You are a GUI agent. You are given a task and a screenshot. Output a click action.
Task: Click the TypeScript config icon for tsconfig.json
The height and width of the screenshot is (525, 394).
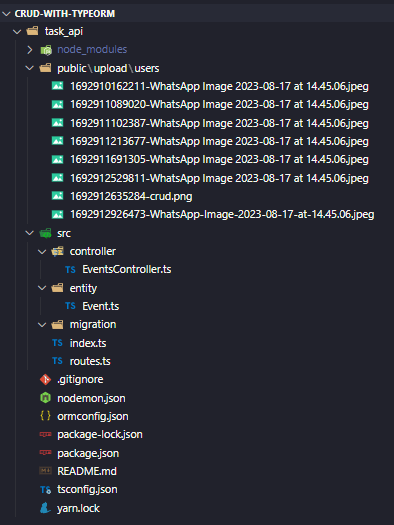[46, 490]
